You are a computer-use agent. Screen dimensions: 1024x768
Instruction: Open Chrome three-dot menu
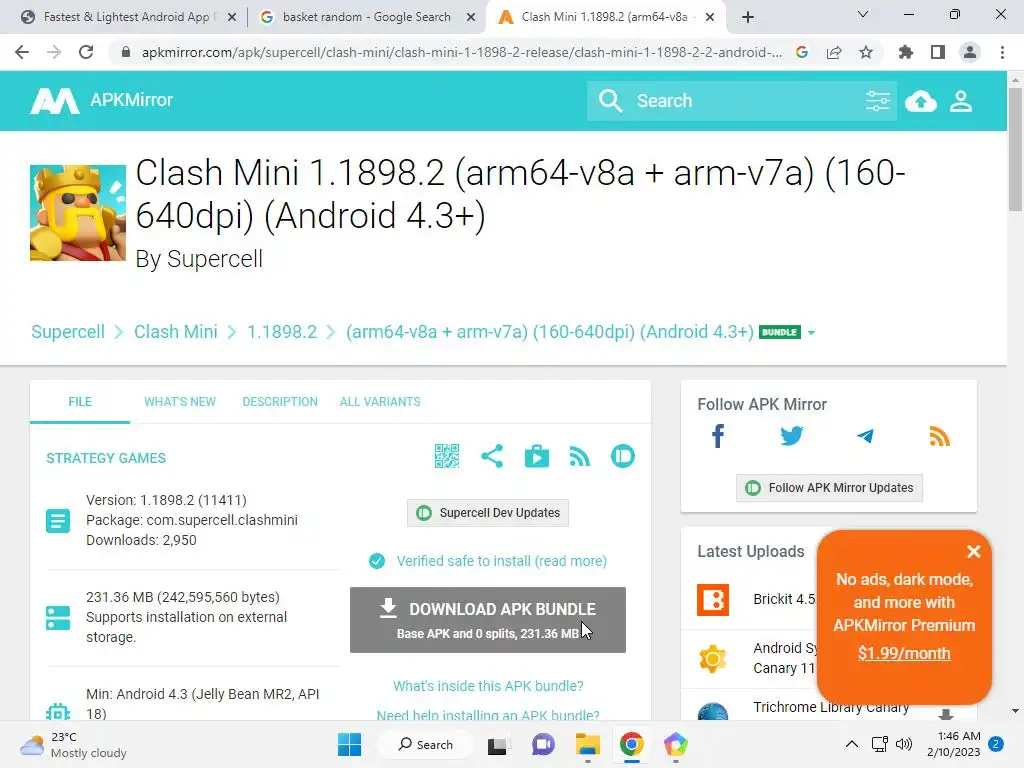coord(1002,52)
